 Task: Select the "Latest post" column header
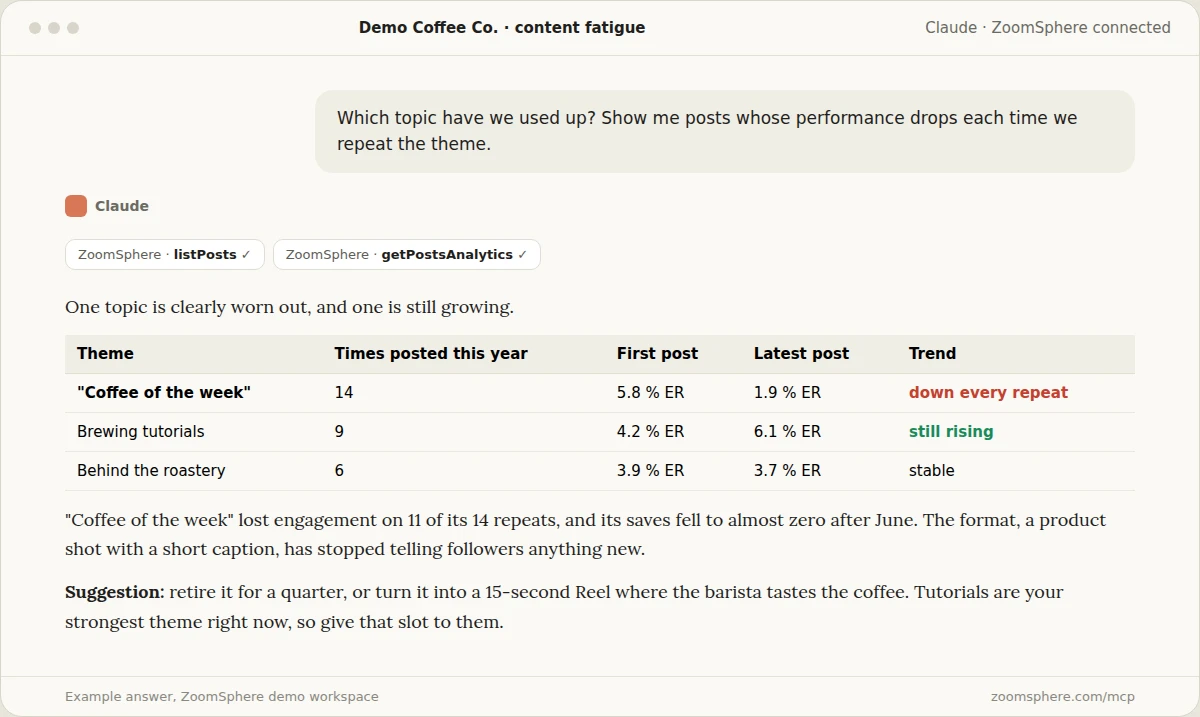(x=801, y=354)
